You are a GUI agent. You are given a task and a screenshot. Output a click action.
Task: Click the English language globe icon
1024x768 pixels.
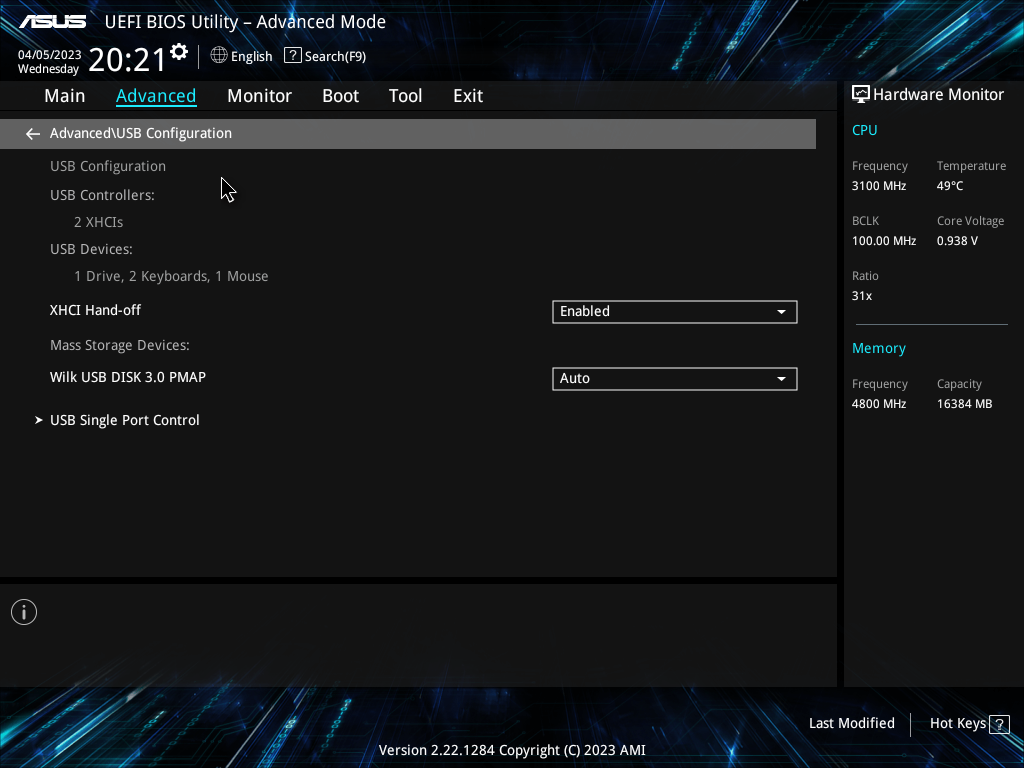coord(219,56)
